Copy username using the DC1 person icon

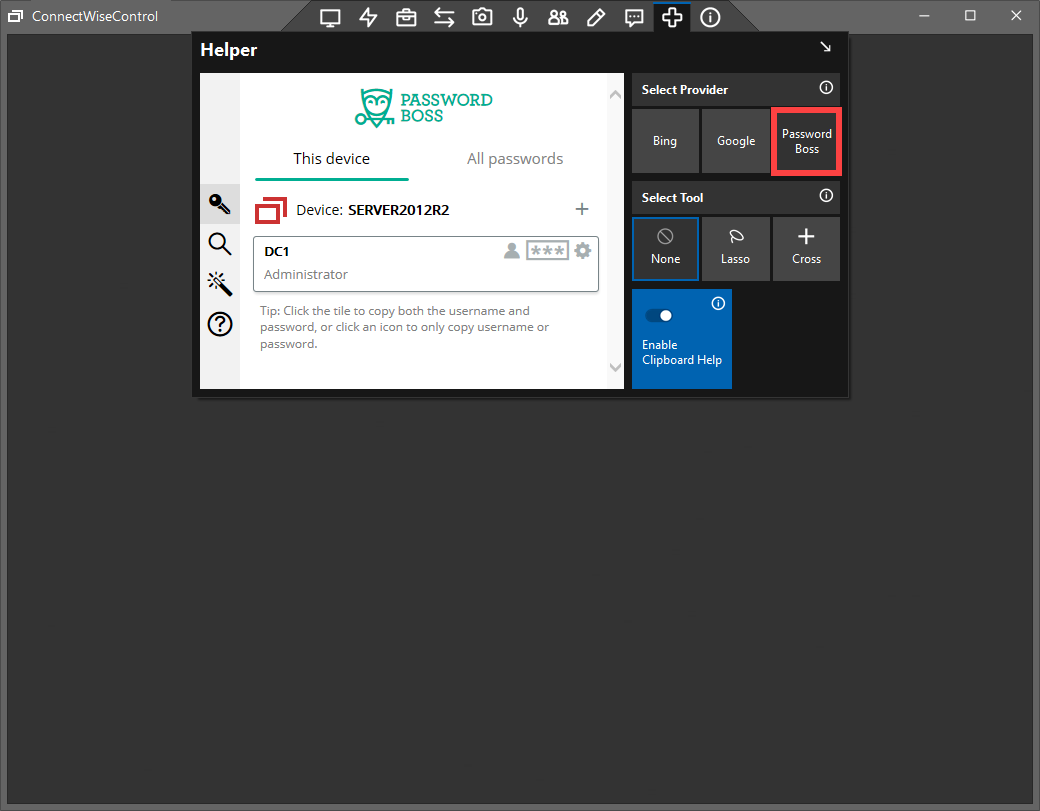point(511,251)
